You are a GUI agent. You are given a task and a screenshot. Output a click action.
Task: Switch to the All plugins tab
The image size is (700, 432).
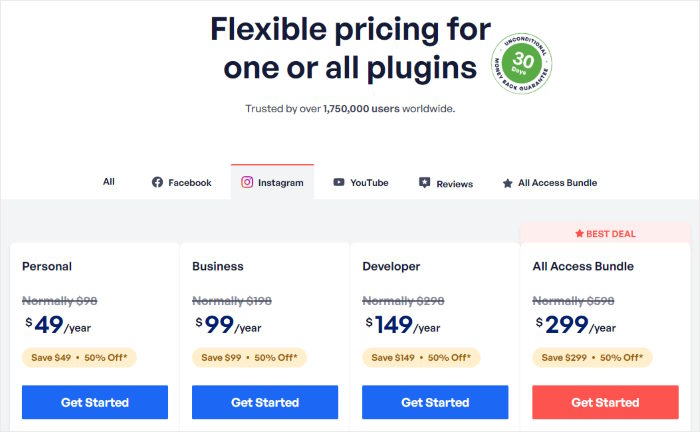coord(109,182)
